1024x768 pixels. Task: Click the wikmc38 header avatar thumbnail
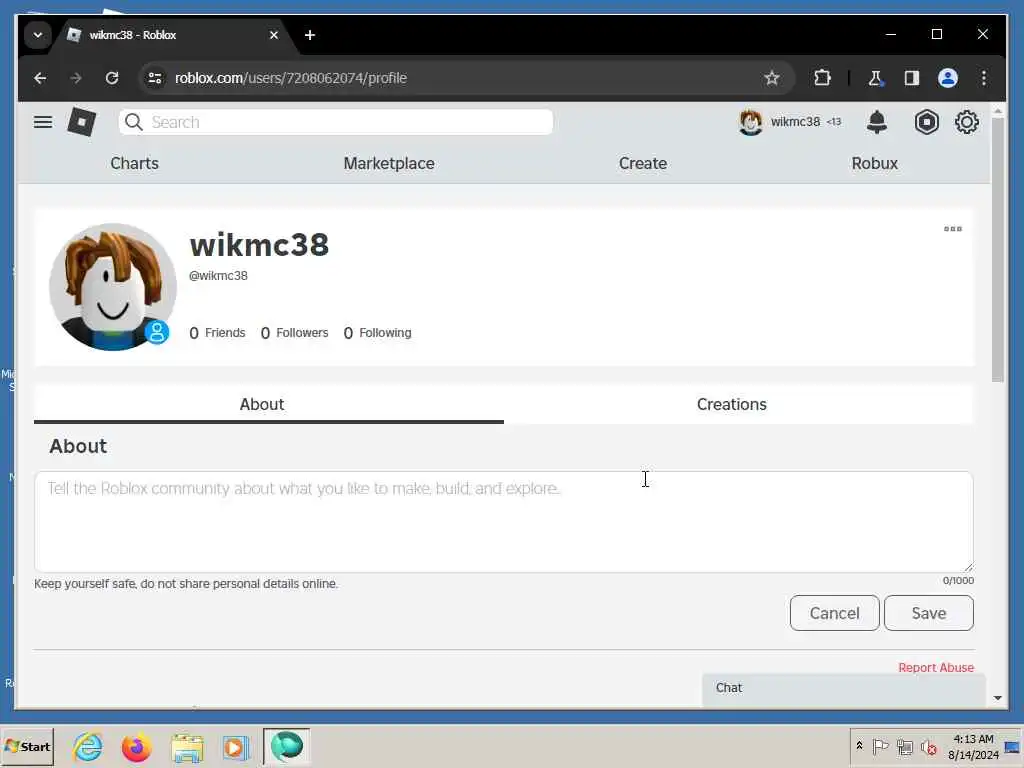751,122
